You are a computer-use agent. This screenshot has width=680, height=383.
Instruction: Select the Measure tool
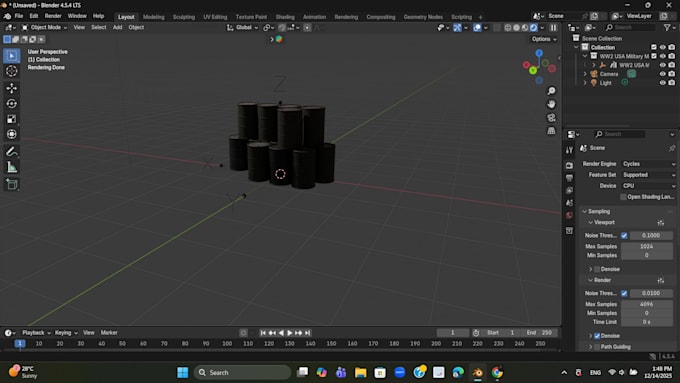click(12, 167)
